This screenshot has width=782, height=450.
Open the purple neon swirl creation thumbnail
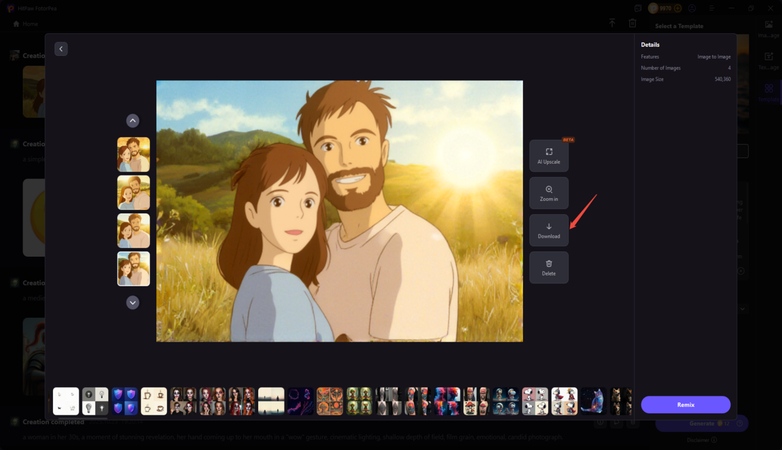tap(300, 401)
